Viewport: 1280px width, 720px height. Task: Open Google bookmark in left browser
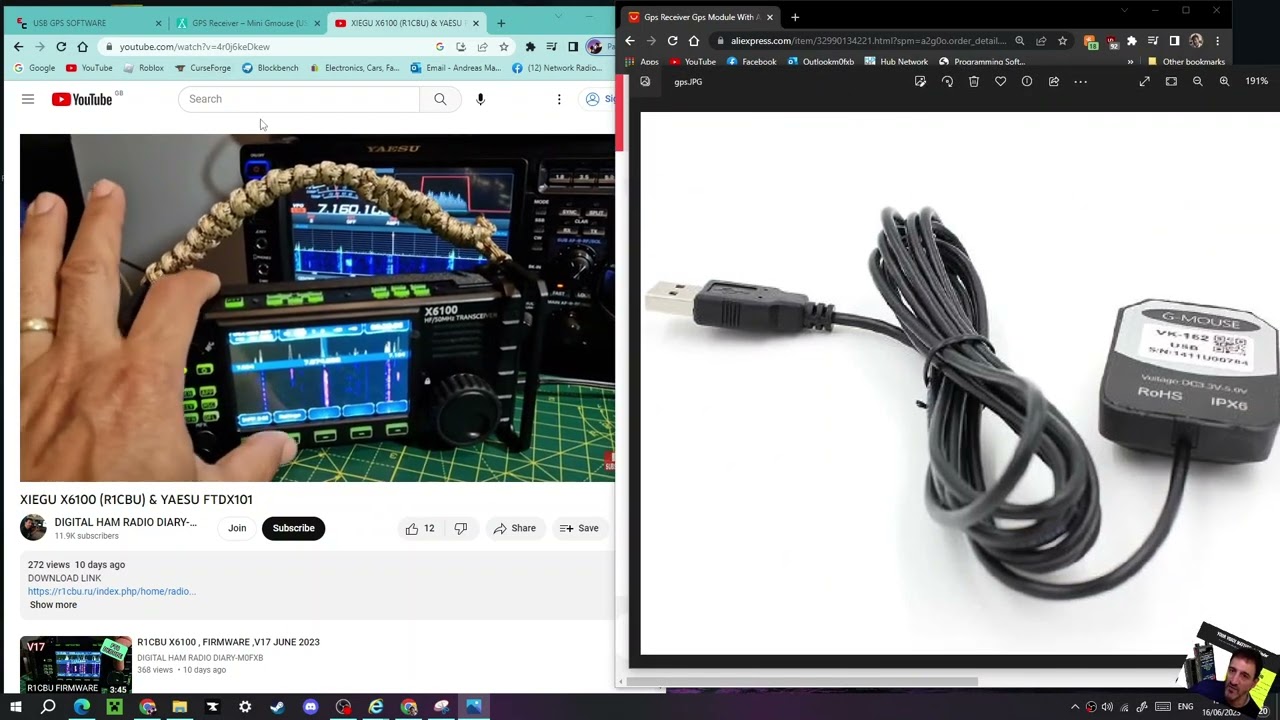(34, 68)
